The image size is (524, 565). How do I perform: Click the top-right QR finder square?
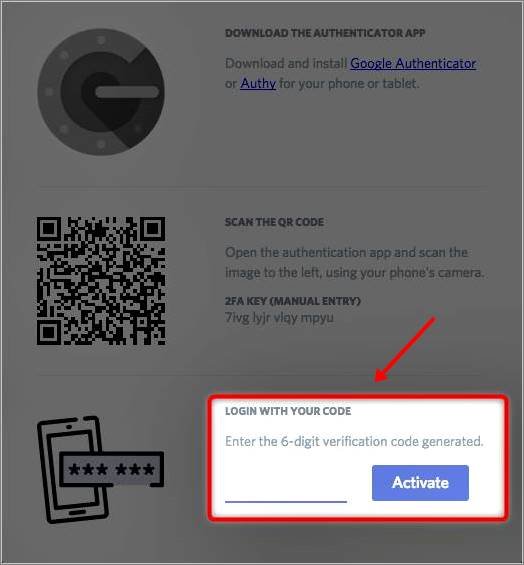click(153, 228)
